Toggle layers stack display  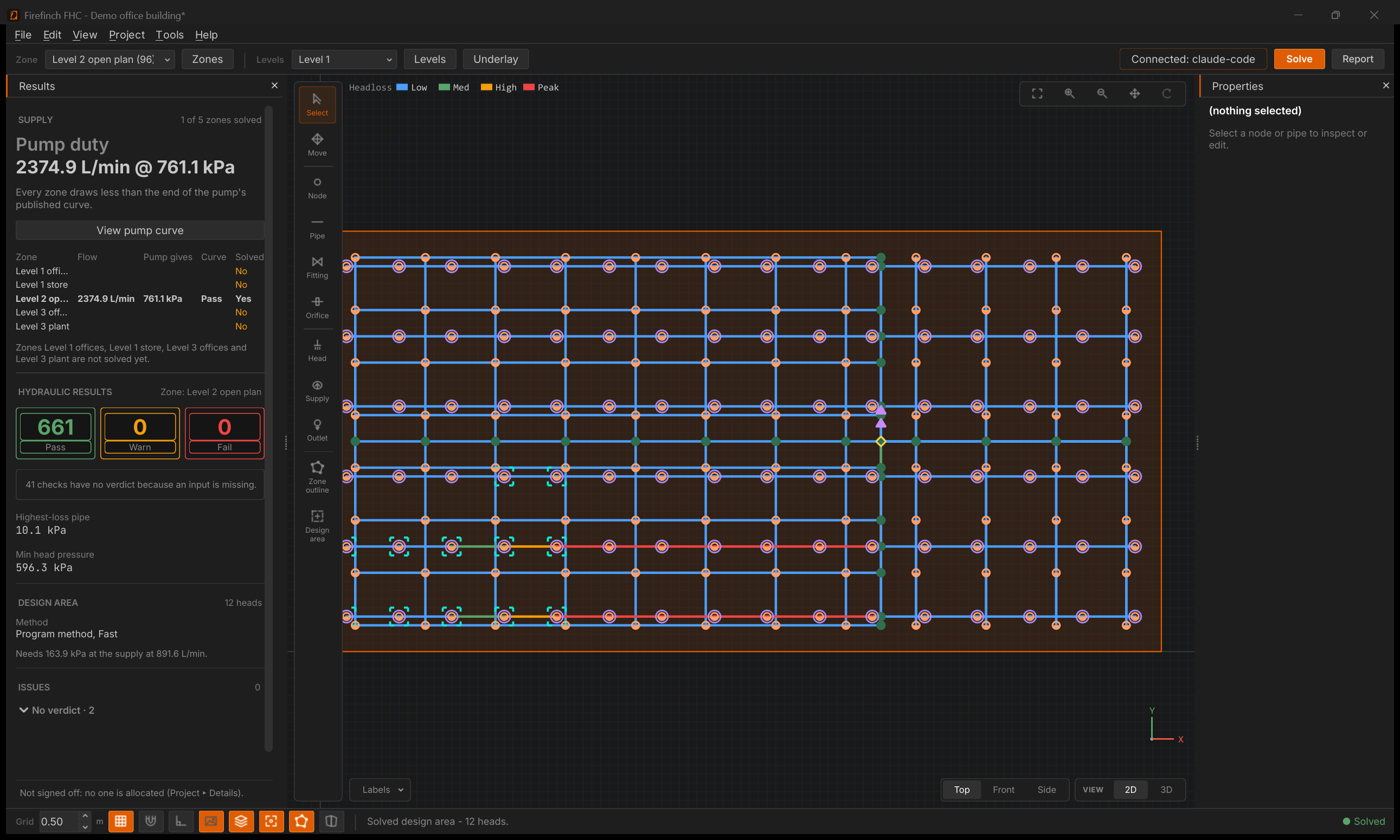click(x=241, y=822)
